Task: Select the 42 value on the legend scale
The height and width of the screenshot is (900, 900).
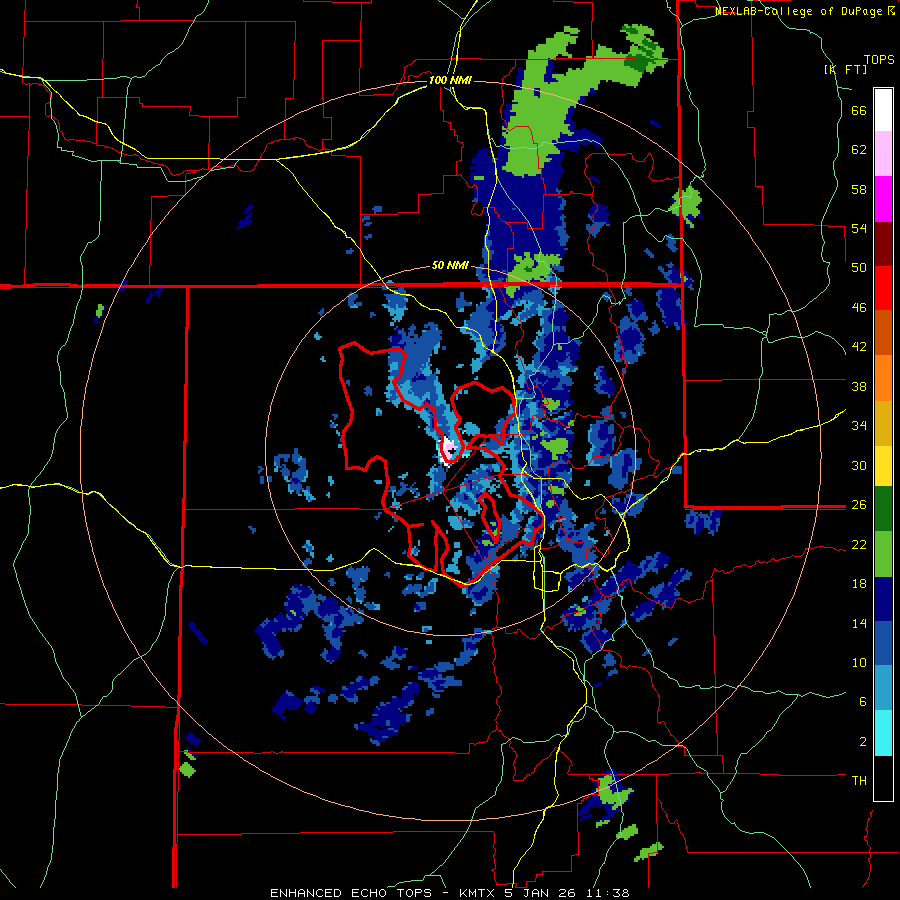Action: pos(859,347)
